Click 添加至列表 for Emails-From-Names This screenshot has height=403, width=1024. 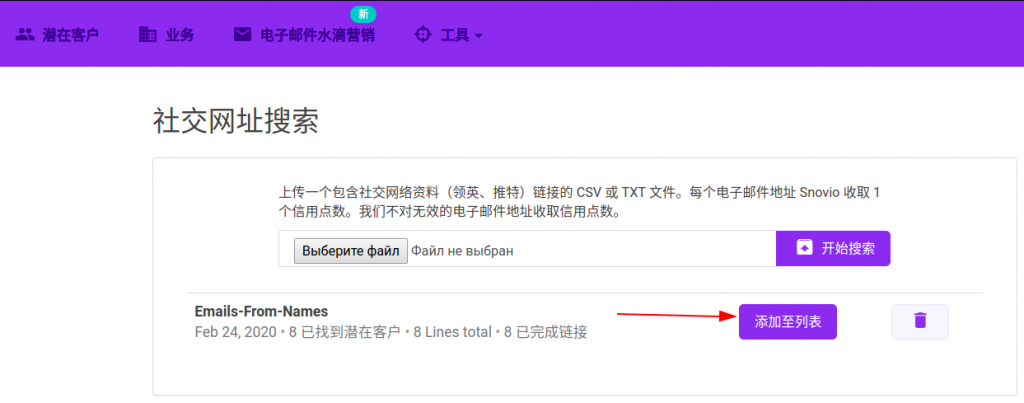click(788, 322)
